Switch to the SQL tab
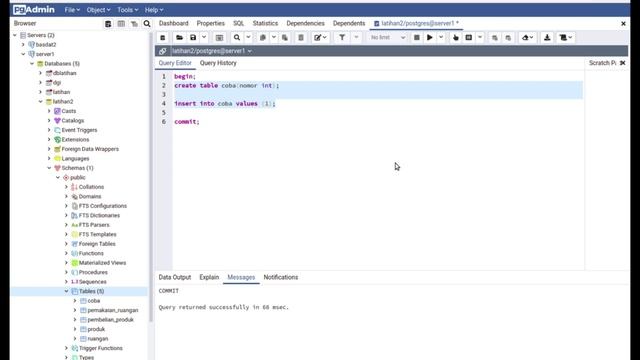The width and height of the screenshot is (640, 360). (x=238, y=23)
